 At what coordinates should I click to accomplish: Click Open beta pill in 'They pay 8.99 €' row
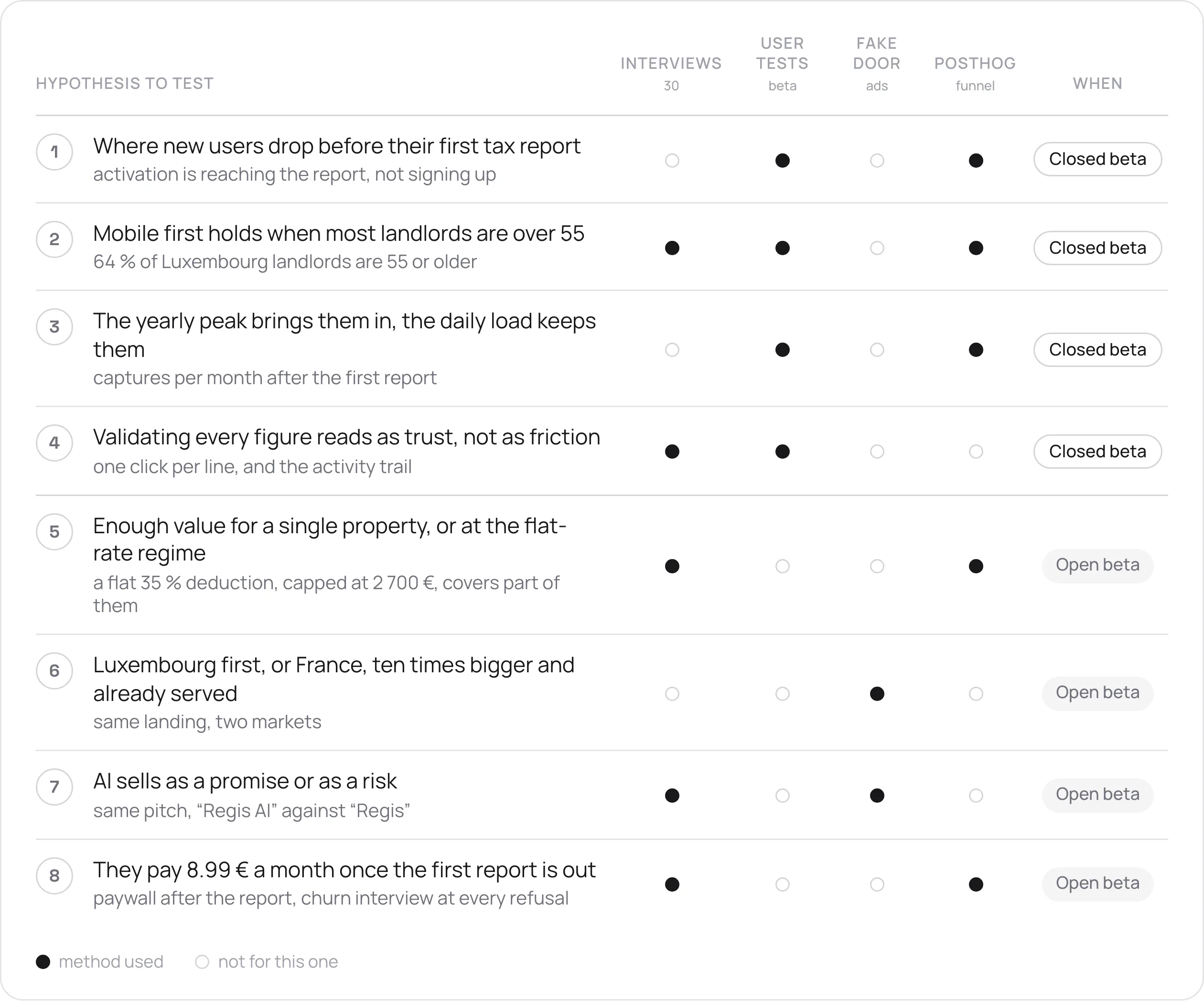[1097, 883]
